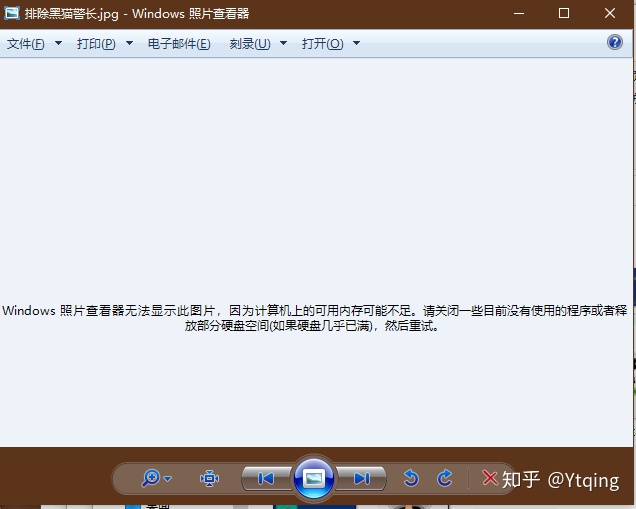Open the magnifier zoom control
Viewport: 636px width, 509px height.
[x=151, y=478]
